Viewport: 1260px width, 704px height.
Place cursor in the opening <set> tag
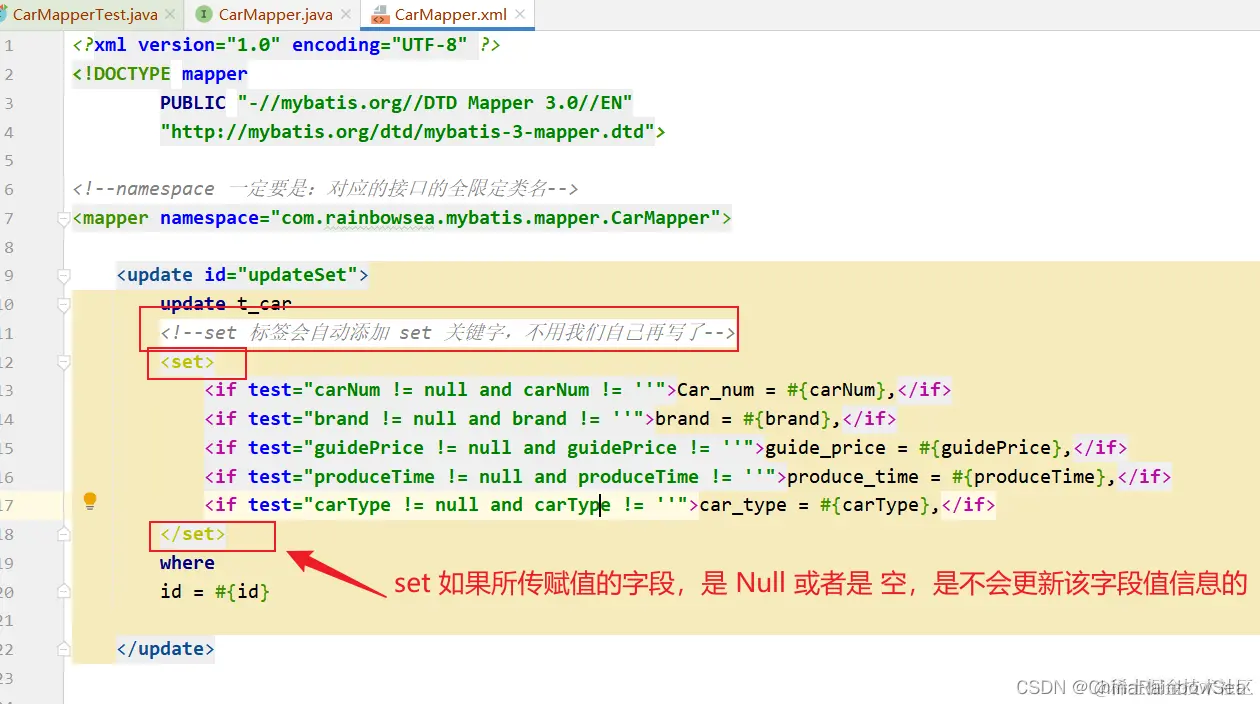coord(187,362)
